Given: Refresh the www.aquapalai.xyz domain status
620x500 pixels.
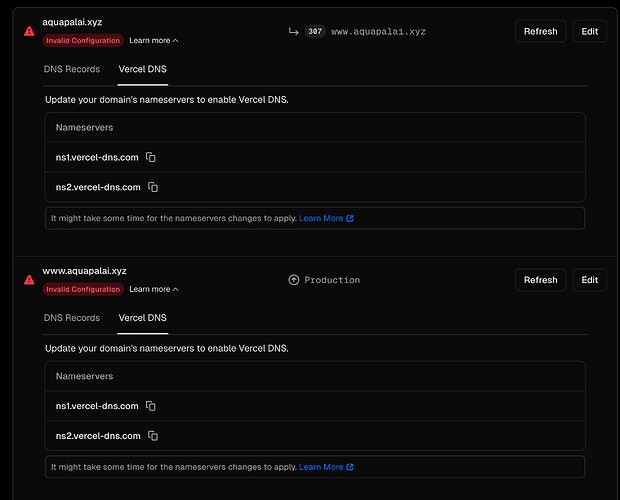Looking at the screenshot, I should click(541, 280).
